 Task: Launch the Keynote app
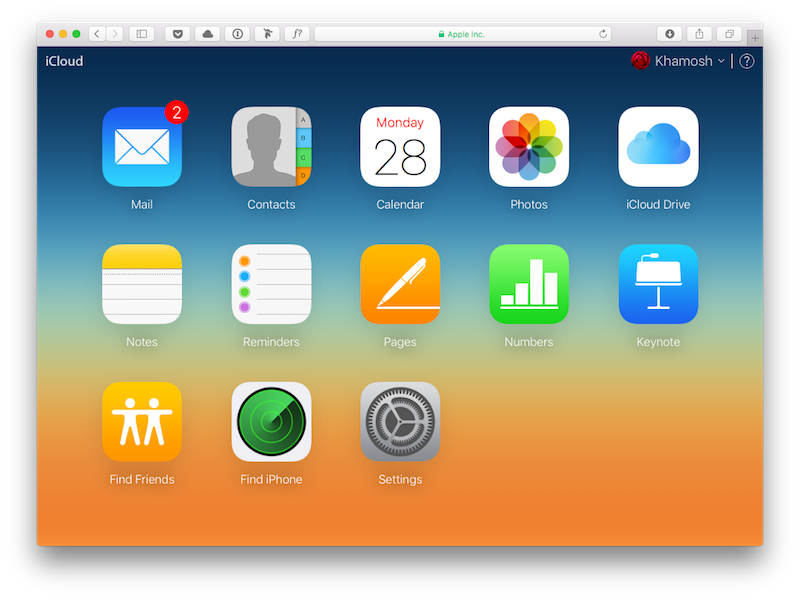[x=658, y=284]
